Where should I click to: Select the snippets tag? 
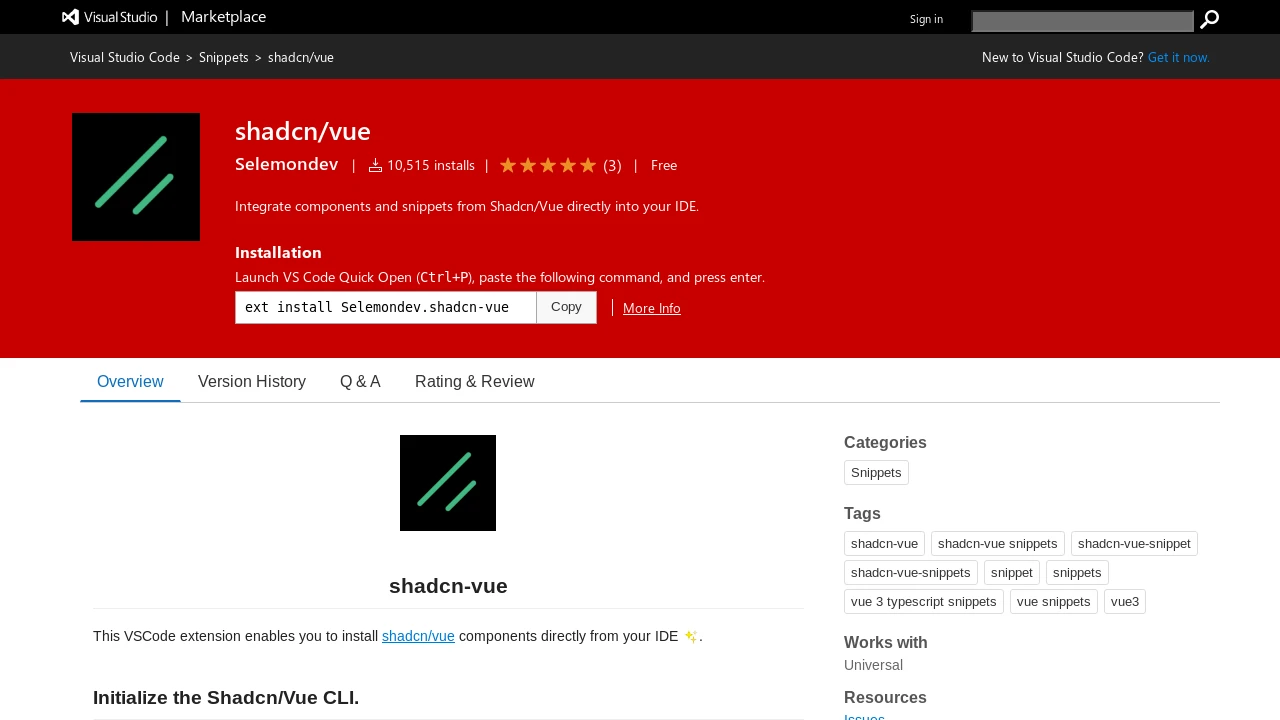point(1077,572)
